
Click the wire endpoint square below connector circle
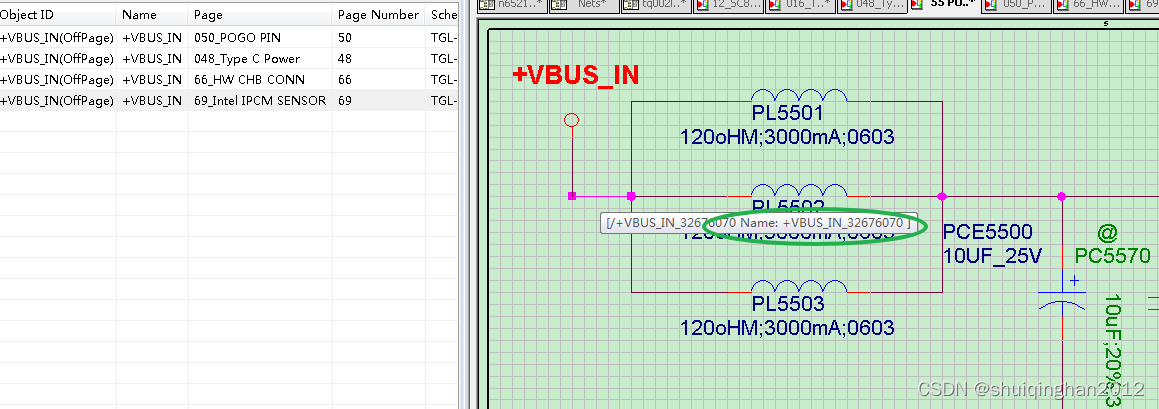[x=571, y=196]
